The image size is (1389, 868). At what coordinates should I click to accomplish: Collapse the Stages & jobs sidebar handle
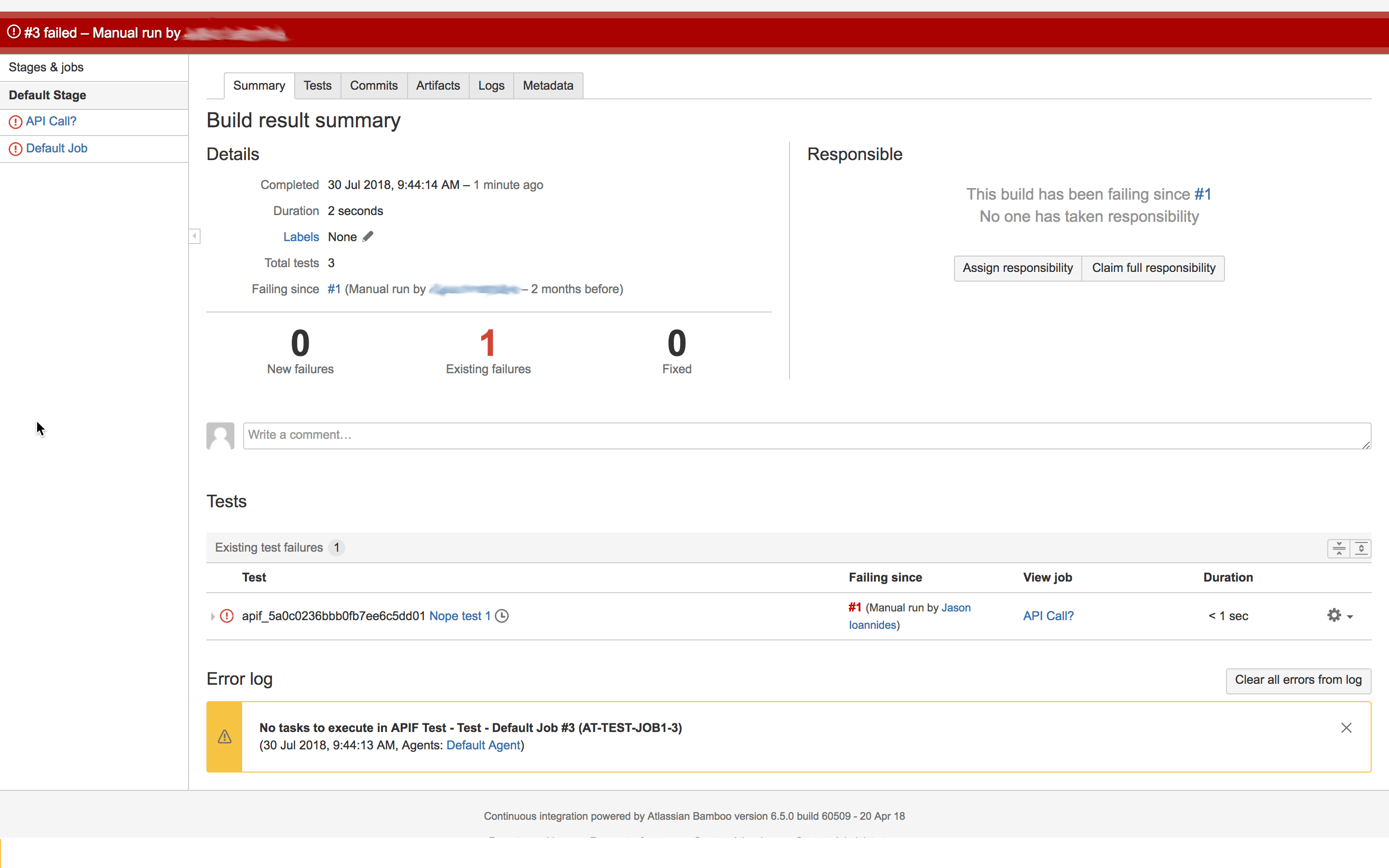[x=194, y=236]
